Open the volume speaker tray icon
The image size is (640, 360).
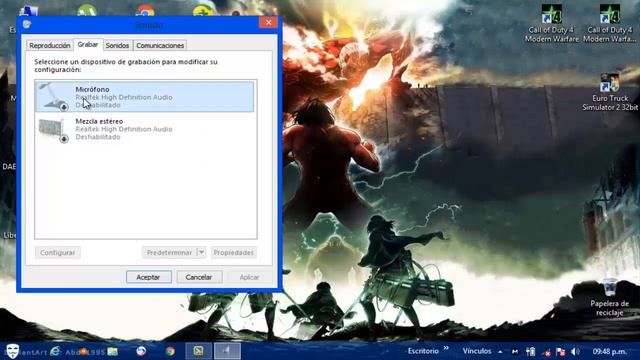point(575,351)
